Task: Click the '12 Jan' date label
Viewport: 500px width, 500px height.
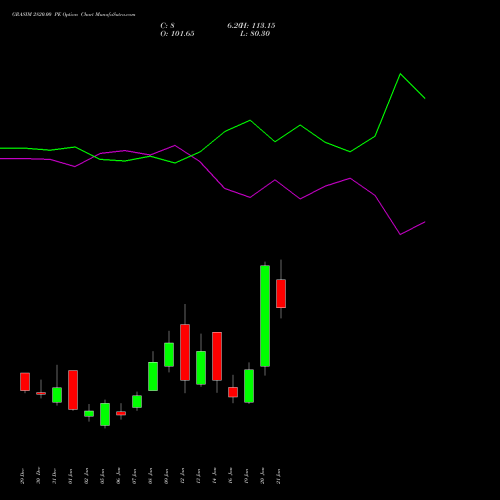Action: point(182,476)
